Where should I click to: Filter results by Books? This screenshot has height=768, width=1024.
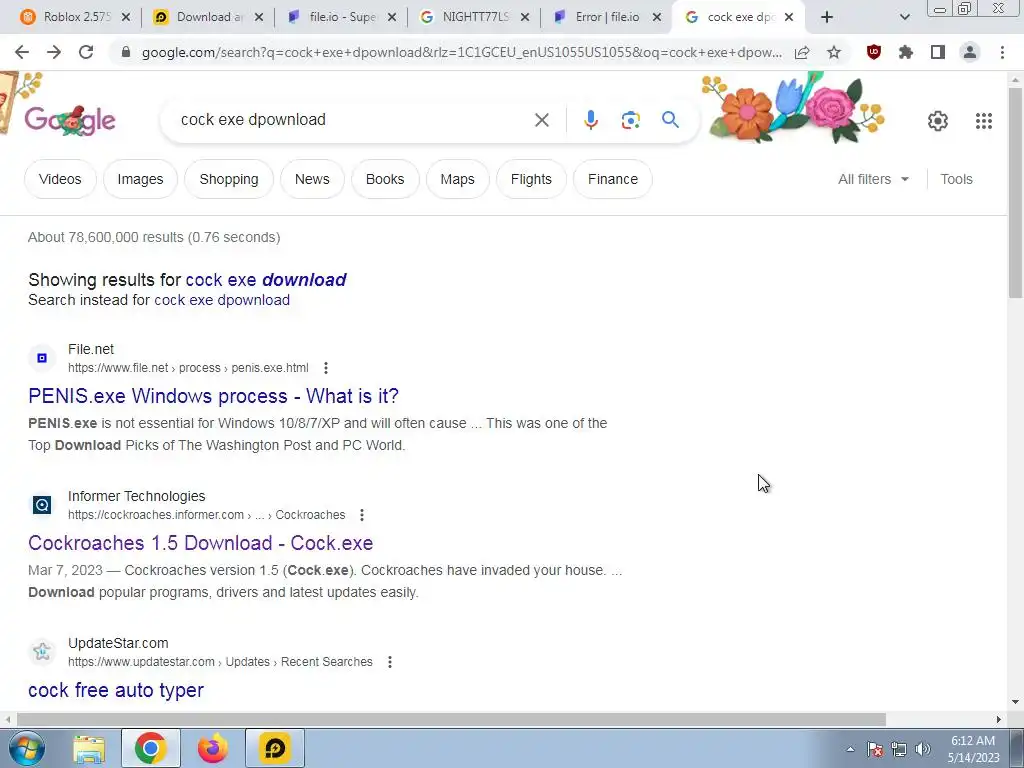pyautogui.click(x=385, y=179)
